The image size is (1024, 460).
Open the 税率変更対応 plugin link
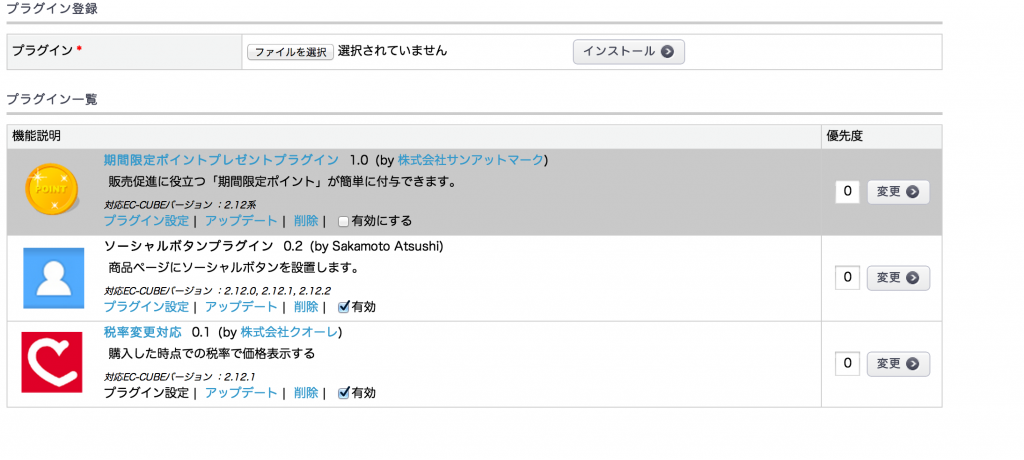tap(142, 332)
